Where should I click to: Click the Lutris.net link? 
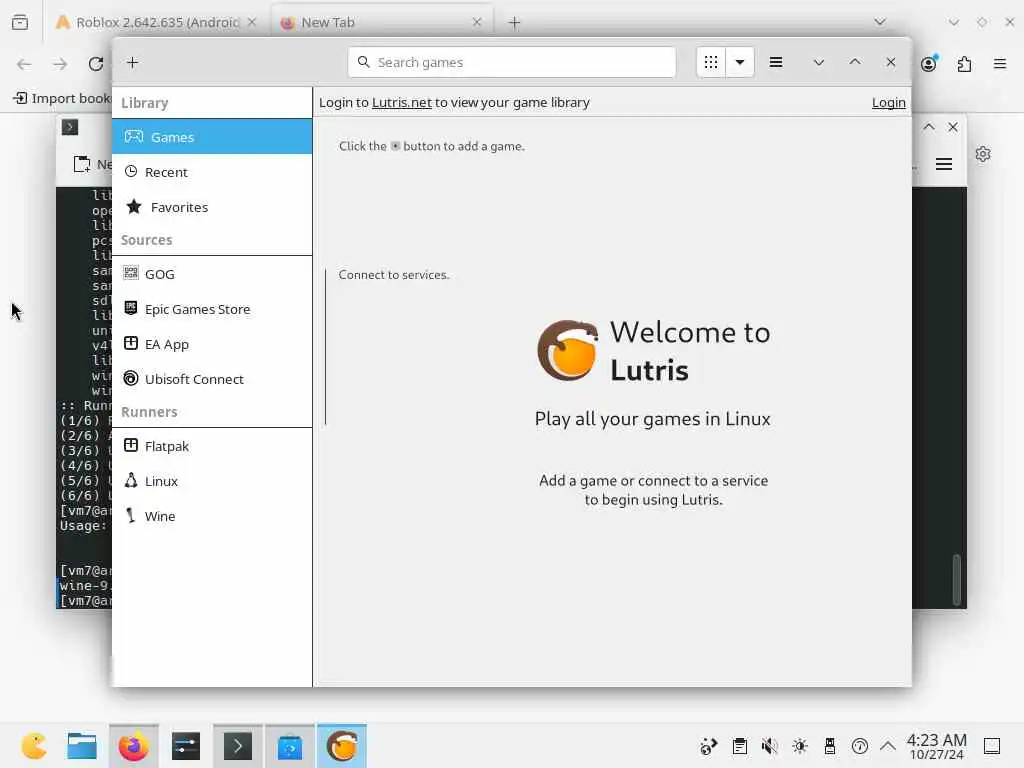(402, 103)
